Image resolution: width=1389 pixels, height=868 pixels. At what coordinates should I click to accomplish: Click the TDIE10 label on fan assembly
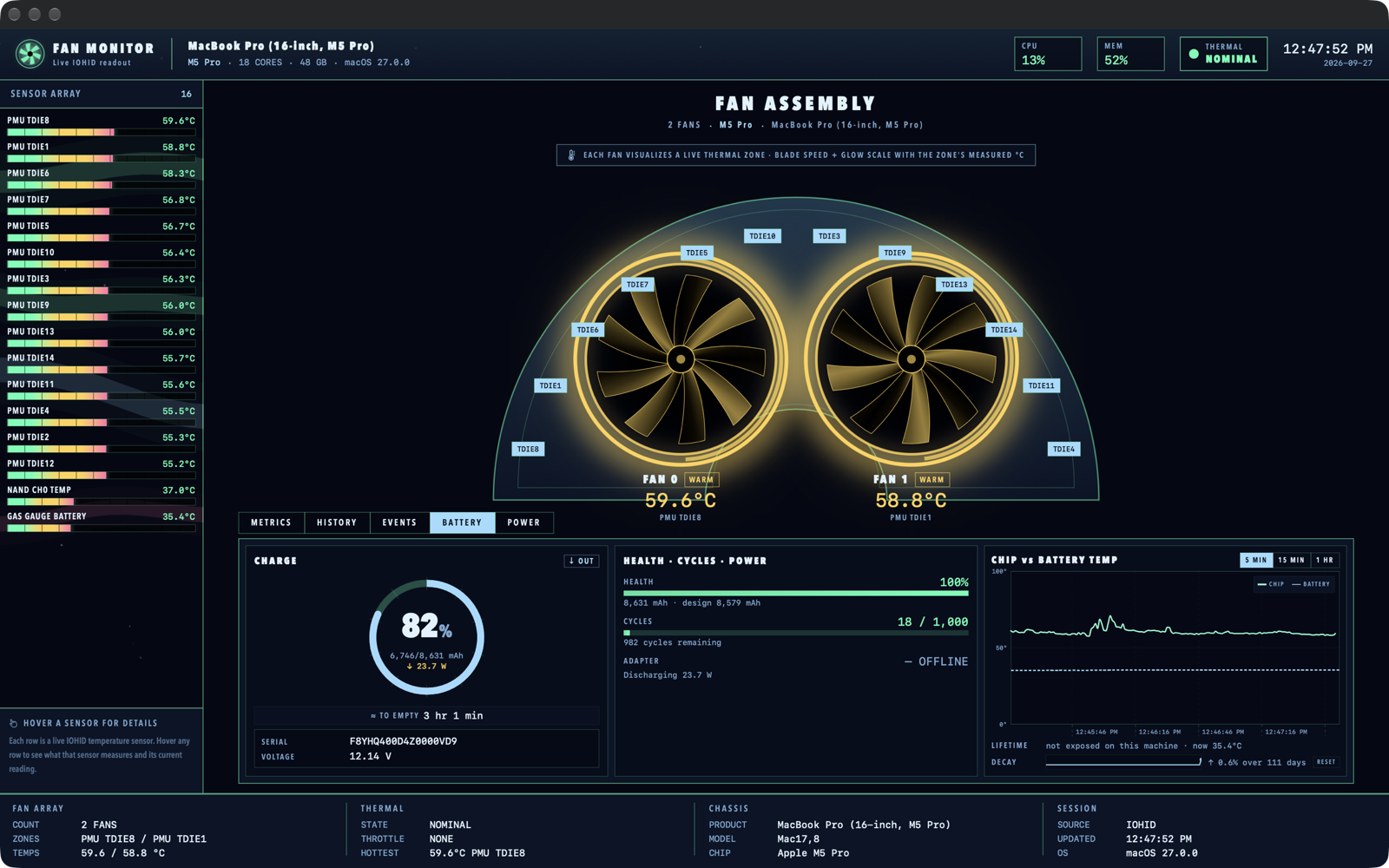[762, 236]
